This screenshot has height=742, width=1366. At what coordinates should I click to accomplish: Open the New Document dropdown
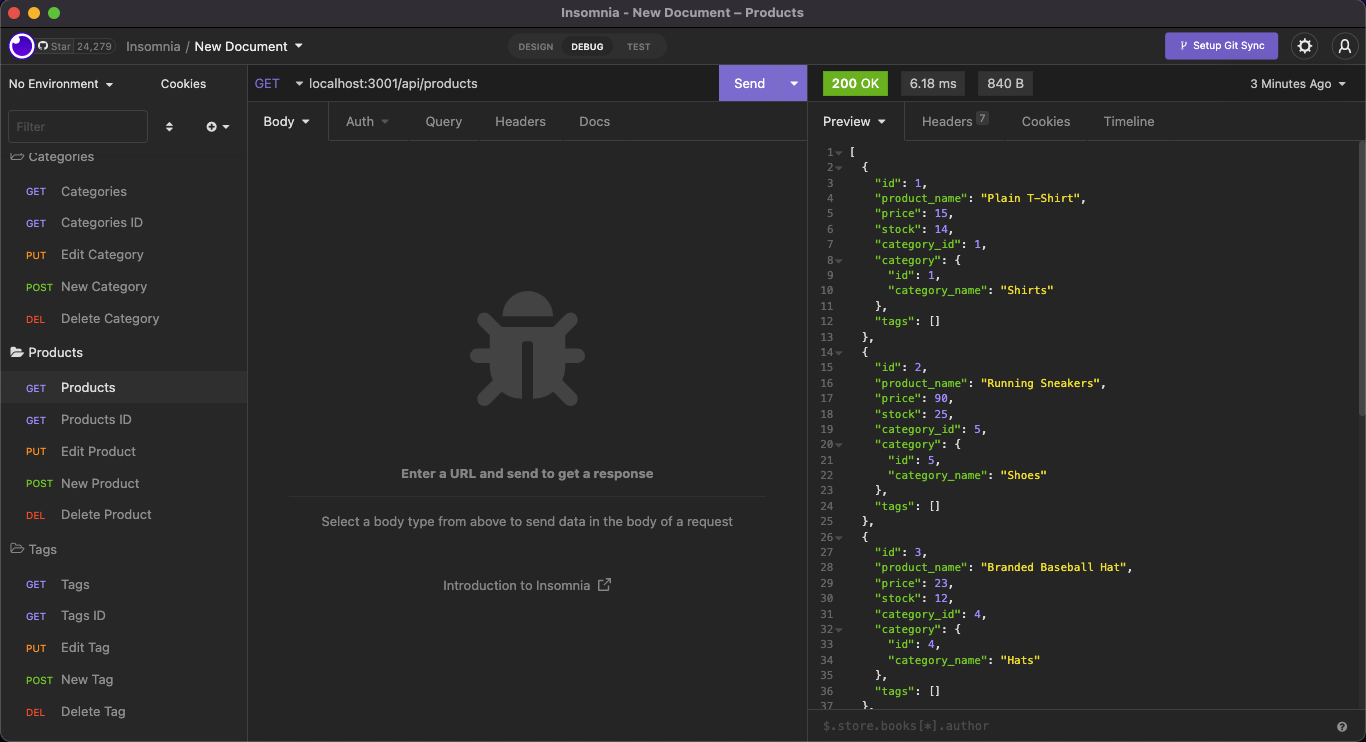(x=249, y=46)
